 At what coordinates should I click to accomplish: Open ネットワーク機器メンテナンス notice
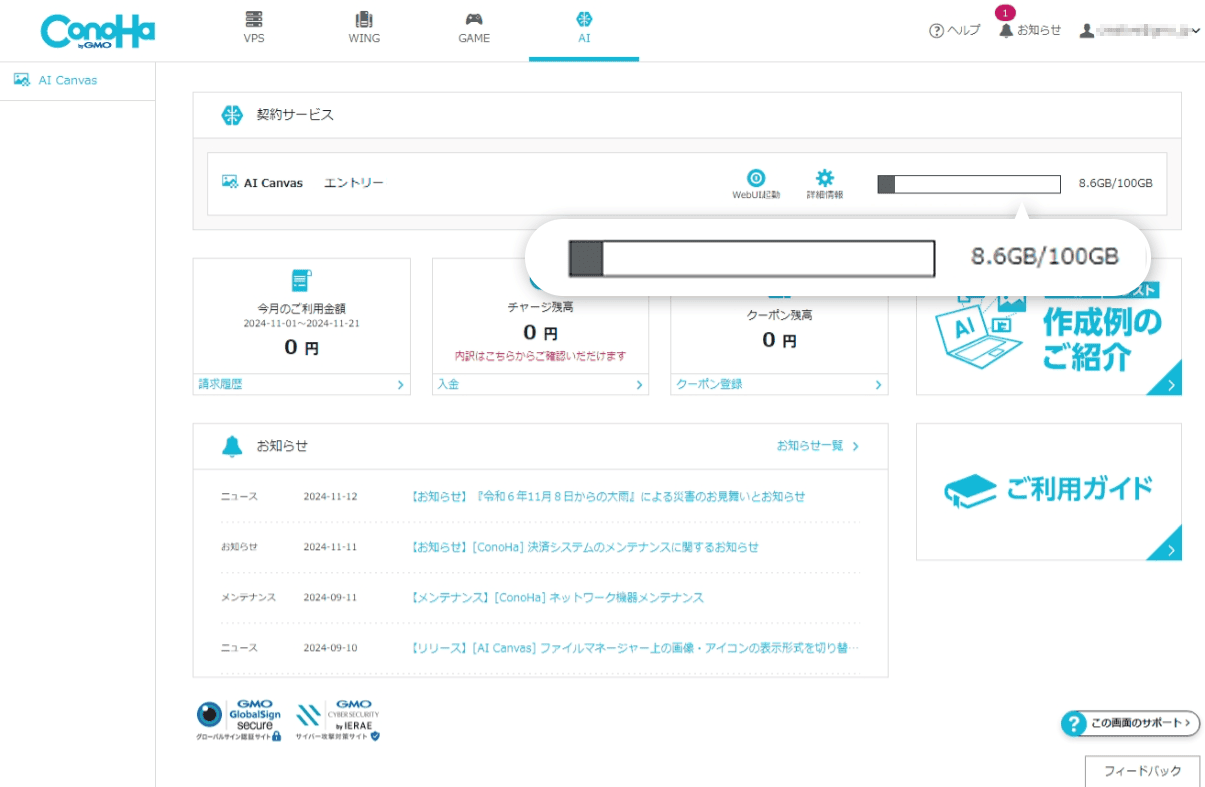tap(557, 597)
